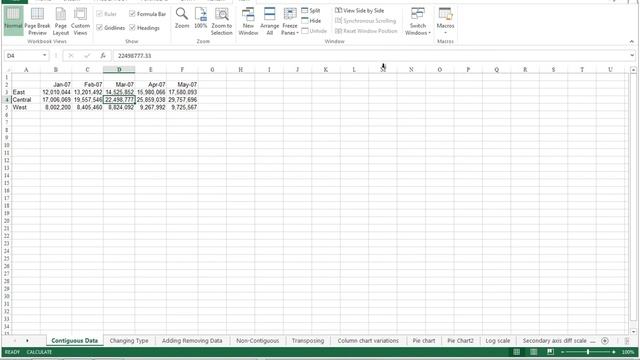Select column D header

pos(119,70)
